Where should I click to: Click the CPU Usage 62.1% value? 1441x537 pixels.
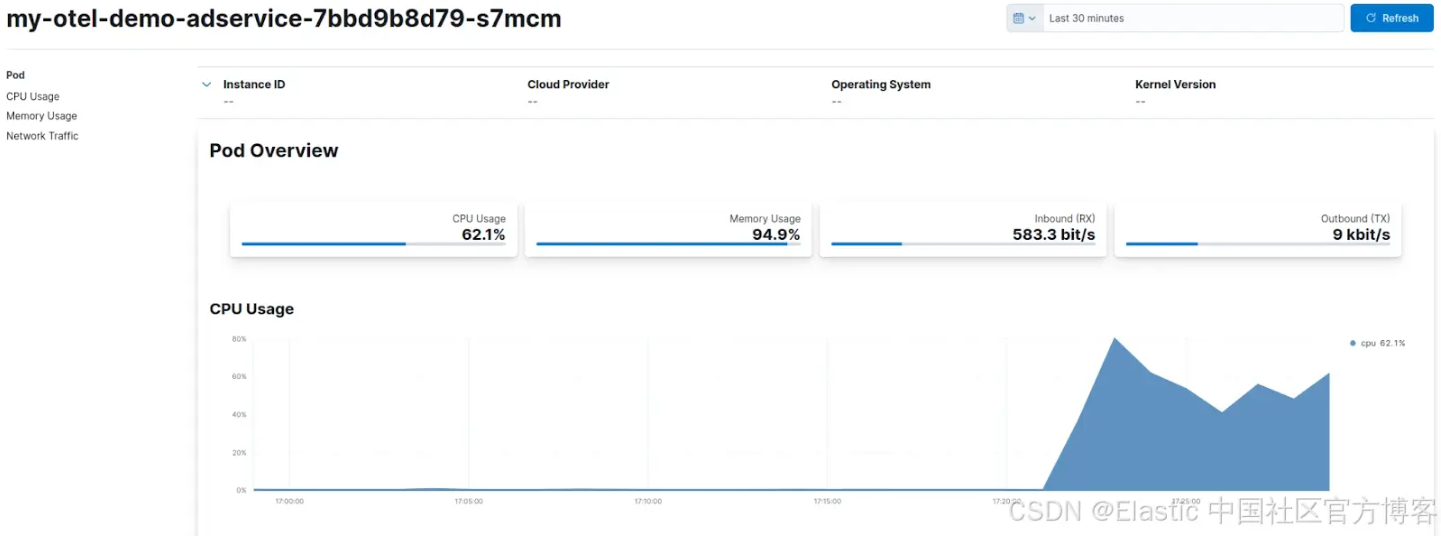point(483,235)
